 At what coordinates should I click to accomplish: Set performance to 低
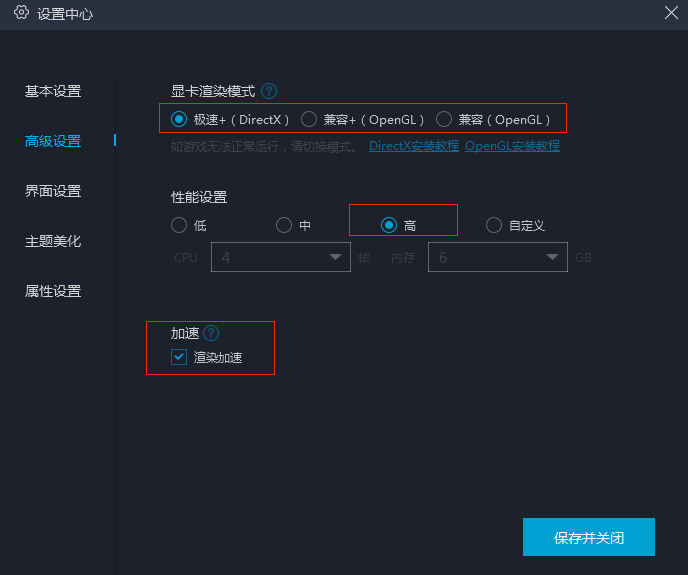click(x=179, y=225)
